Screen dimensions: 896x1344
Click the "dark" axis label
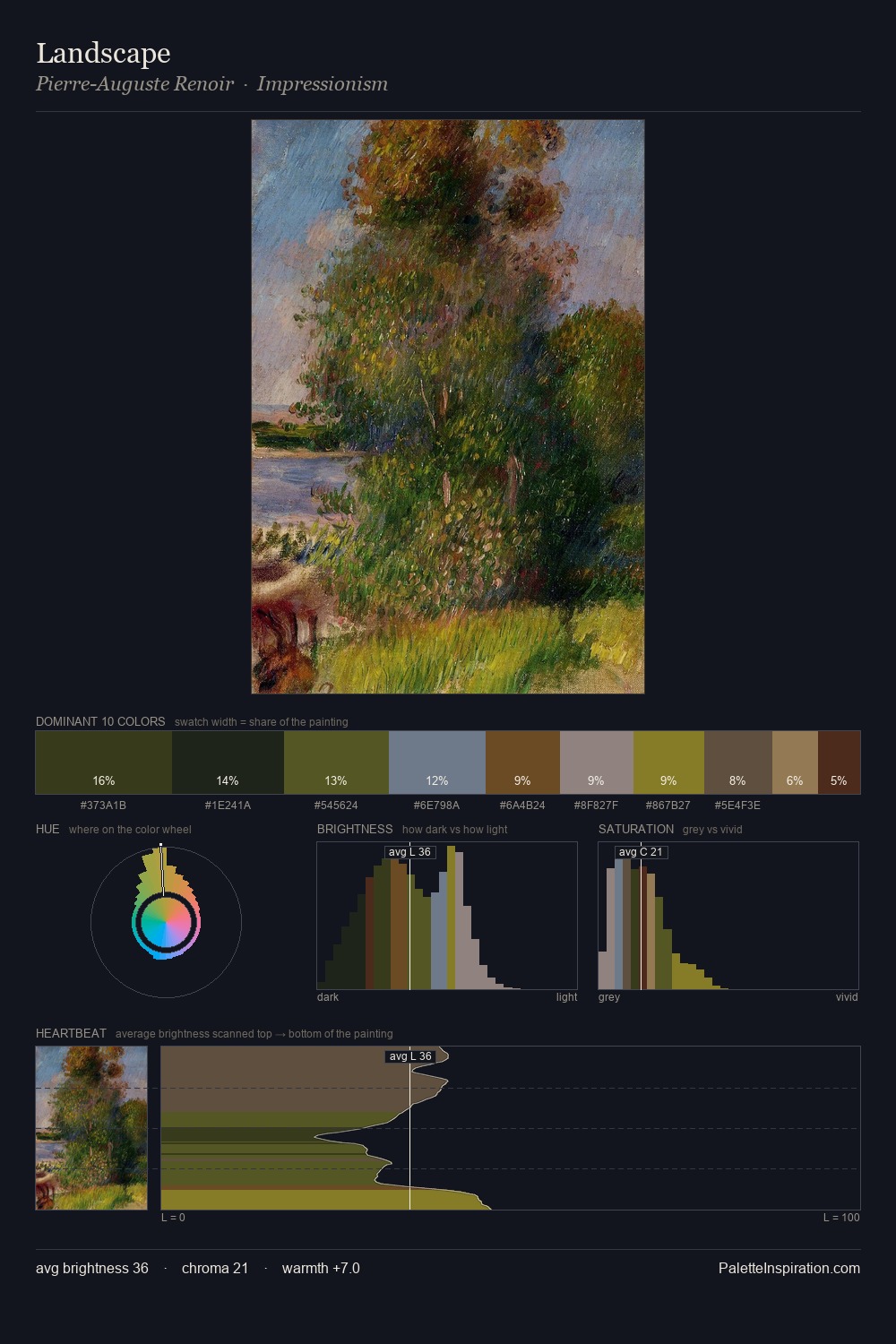328,997
